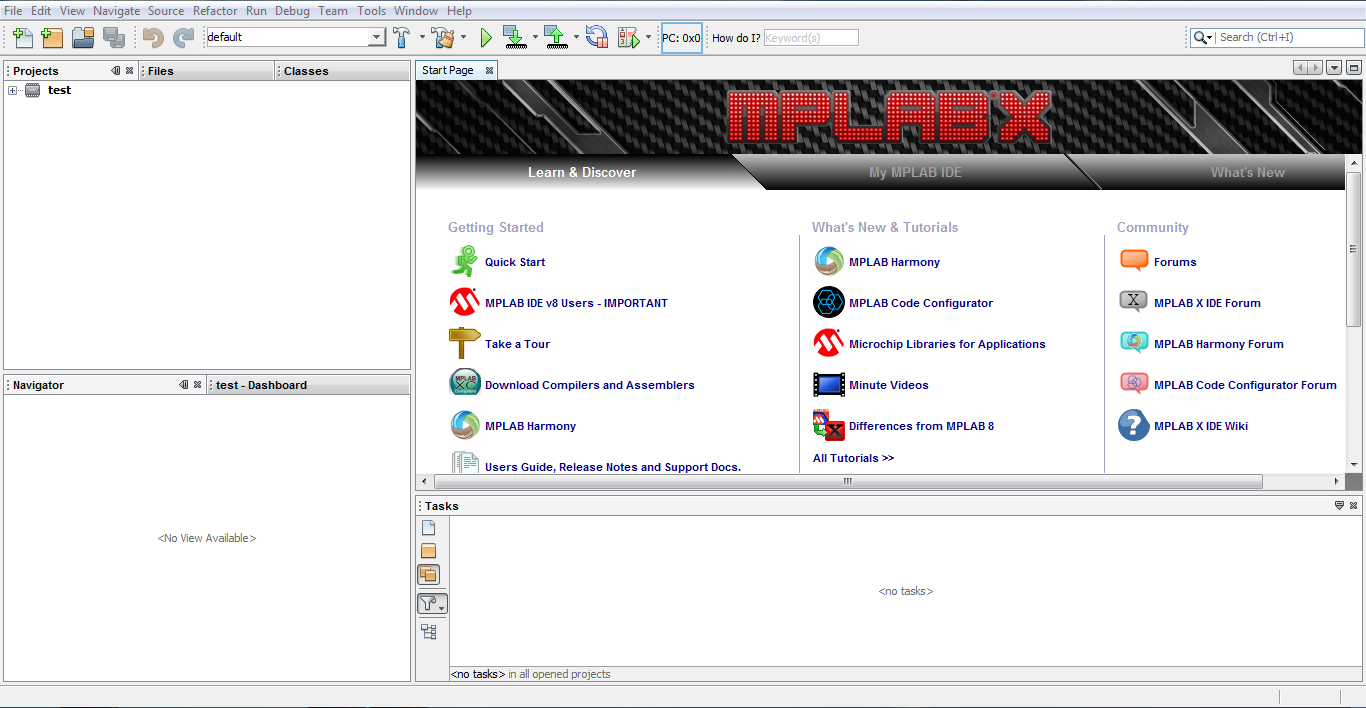The image size is (1366, 708).
Task: Open the search options magnifier dropdown
Action: (x=1203, y=37)
